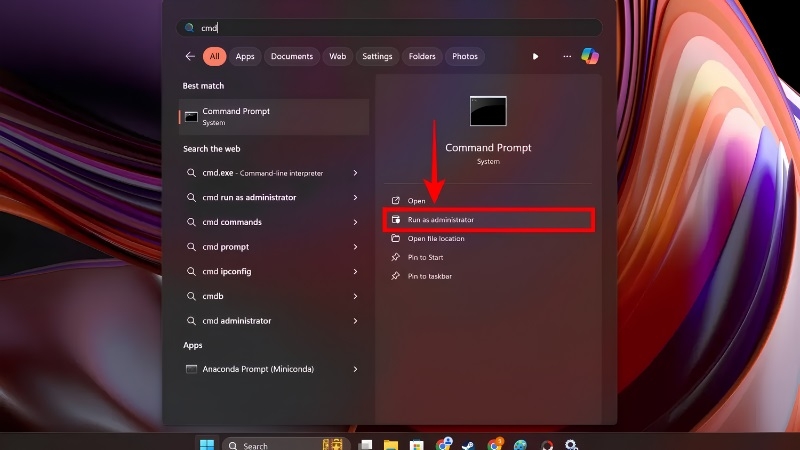Show more filters with the play arrow
The image size is (800, 450).
pyautogui.click(x=535, y=56)
